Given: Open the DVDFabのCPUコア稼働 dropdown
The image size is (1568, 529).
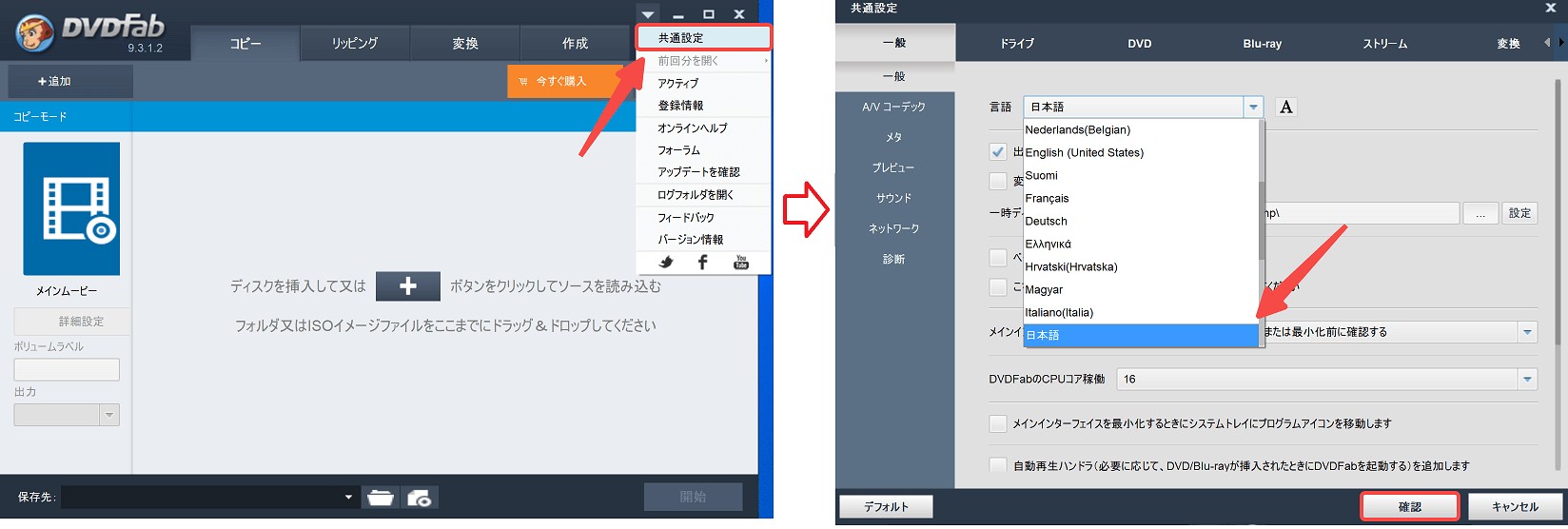Looking at the screenshot, I should (x=1326, y=379).
